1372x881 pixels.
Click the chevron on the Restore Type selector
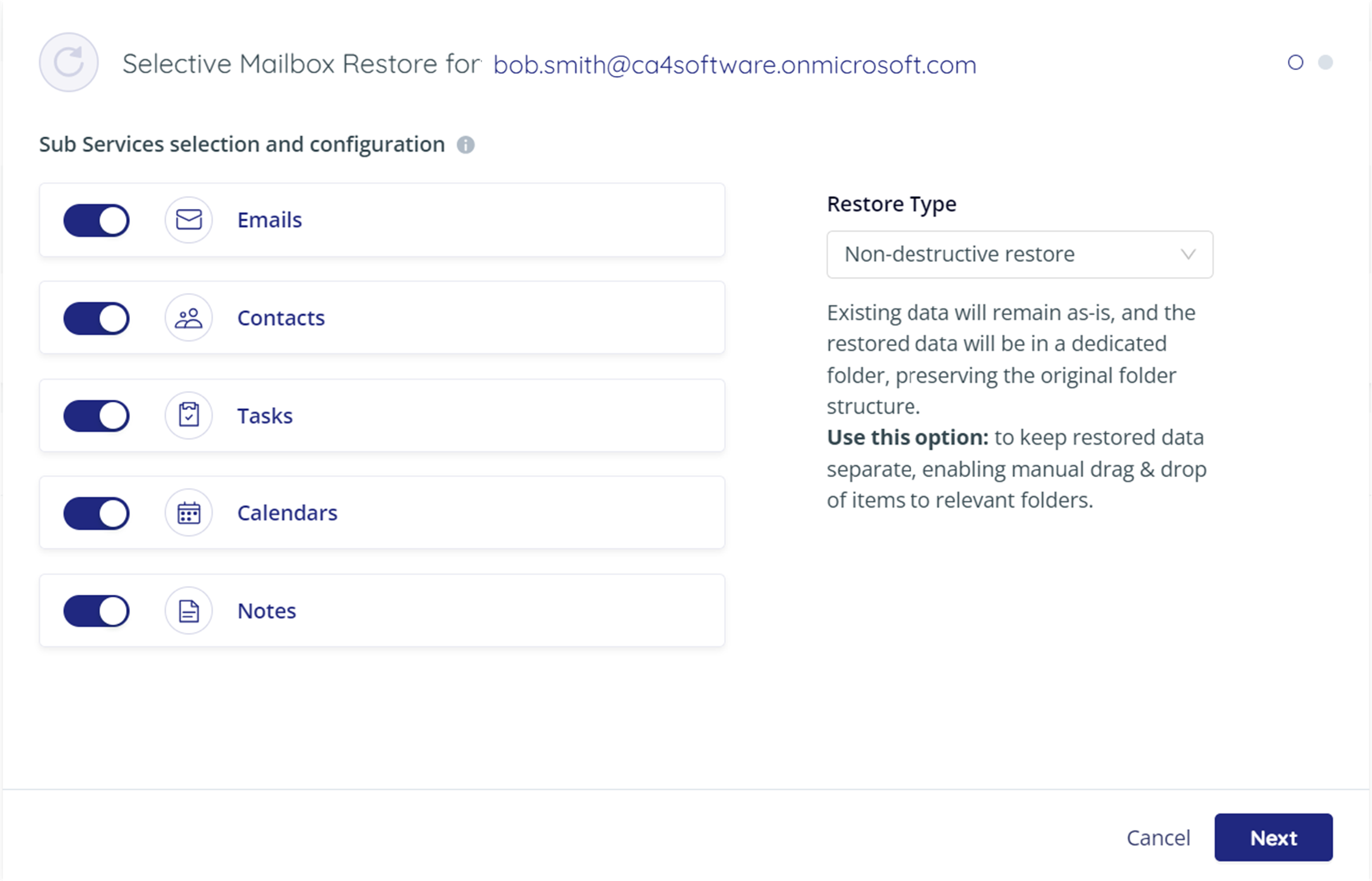1189,254
